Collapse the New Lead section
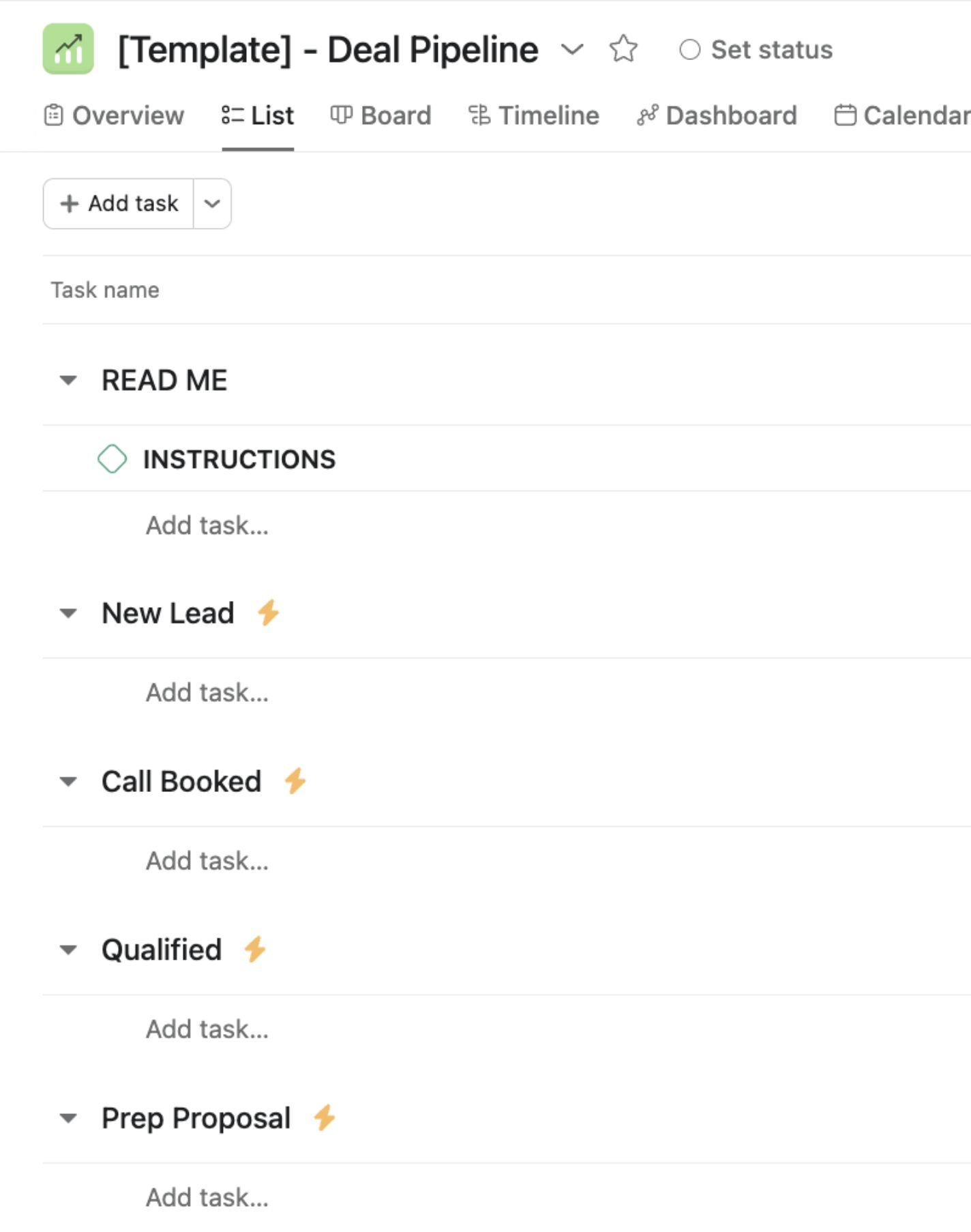This screenshot has width=971, height=1232. point(68,613)
